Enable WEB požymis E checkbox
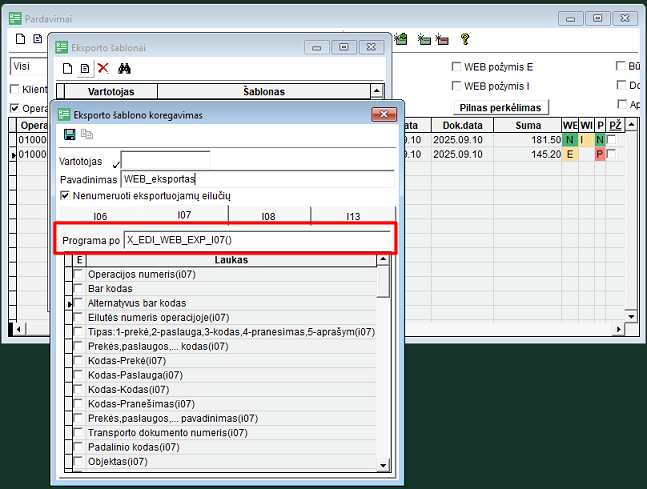The image size is (647, 489). coord(456,67)
